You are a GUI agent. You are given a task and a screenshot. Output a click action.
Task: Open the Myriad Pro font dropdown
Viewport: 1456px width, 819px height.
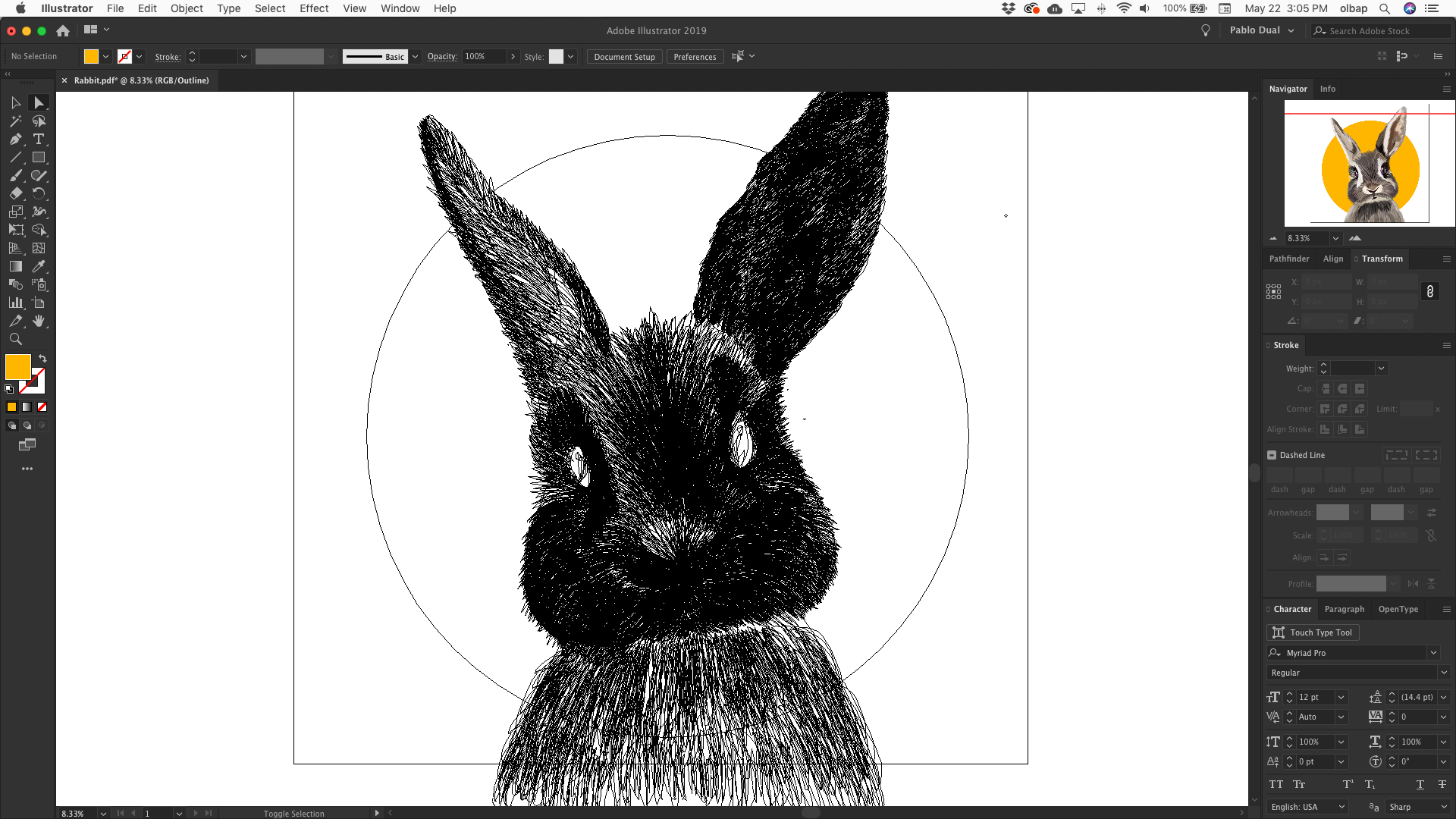1433,653
